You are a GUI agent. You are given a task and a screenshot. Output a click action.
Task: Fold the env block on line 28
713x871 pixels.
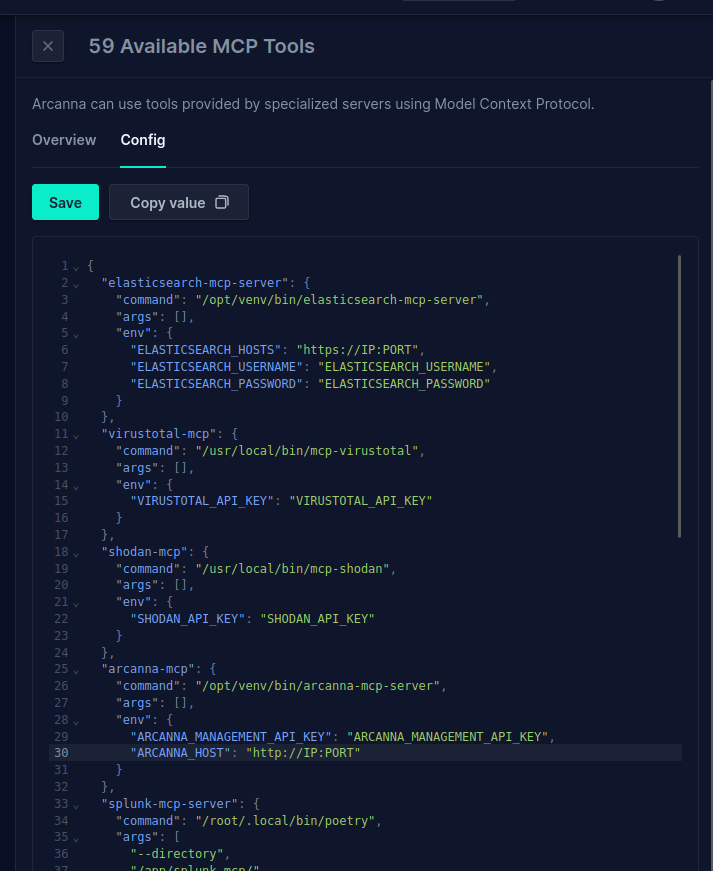pos(77,722)
